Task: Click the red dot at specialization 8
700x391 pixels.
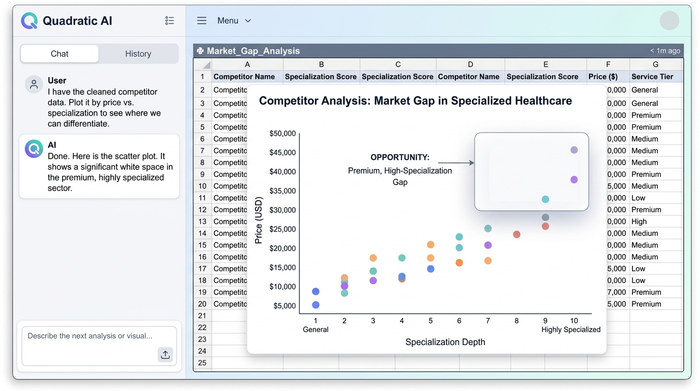Action: pyautogui.click(x=517, y=234)
